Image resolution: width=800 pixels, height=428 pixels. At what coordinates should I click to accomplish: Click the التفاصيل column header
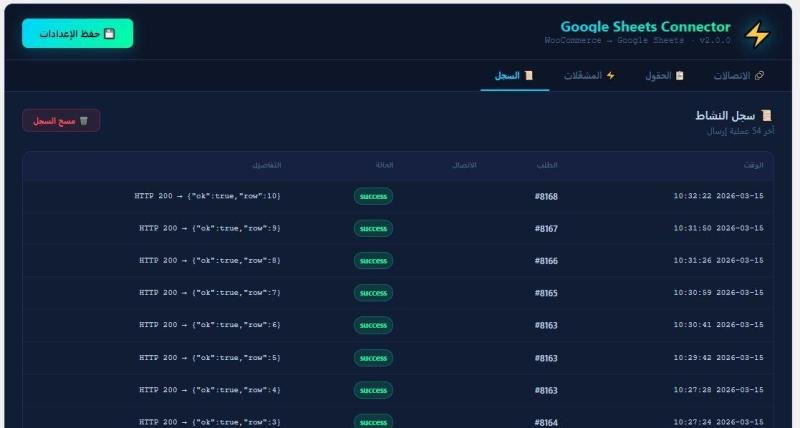(266, 165)
